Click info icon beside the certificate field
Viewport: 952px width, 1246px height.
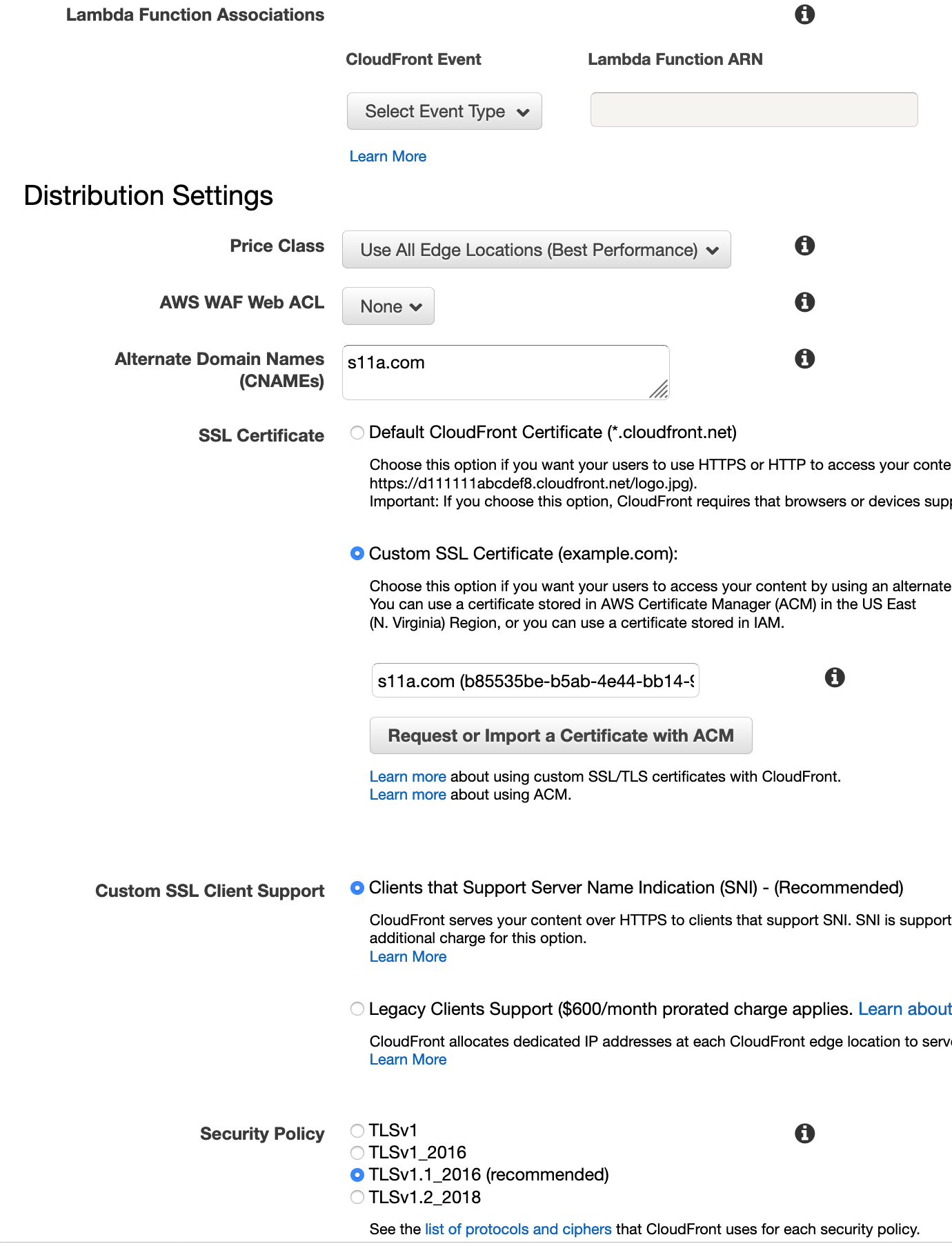(835, 678)
